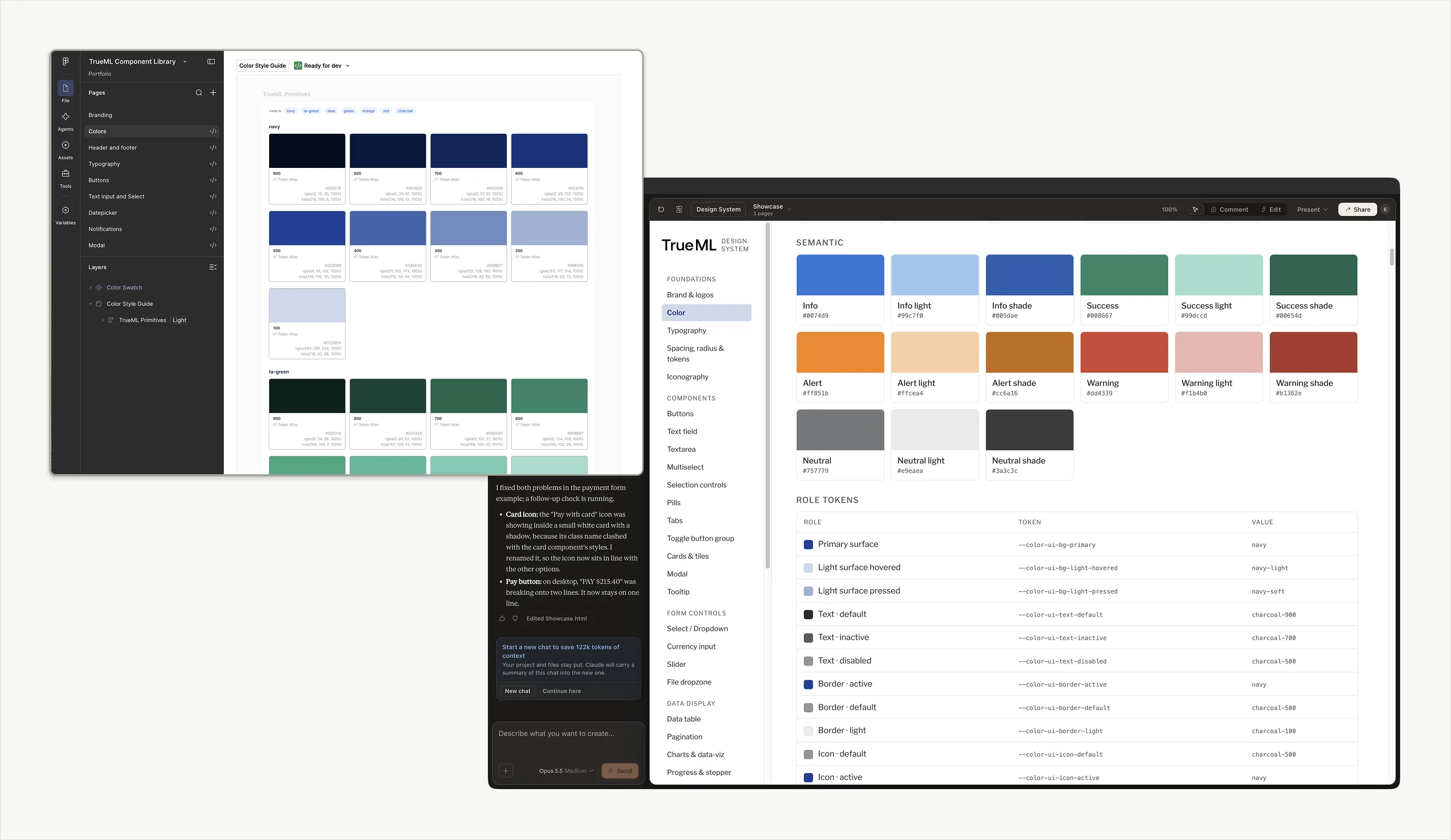
Task: Expand the TrueML Primitives layer
Action: click(102, 320)
